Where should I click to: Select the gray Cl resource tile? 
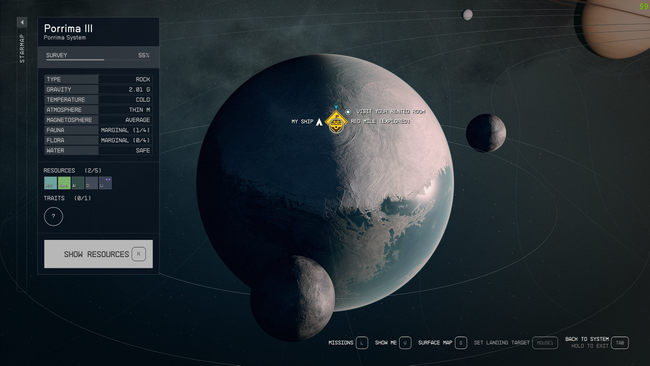pyautogui.click(x=92, y=183)
